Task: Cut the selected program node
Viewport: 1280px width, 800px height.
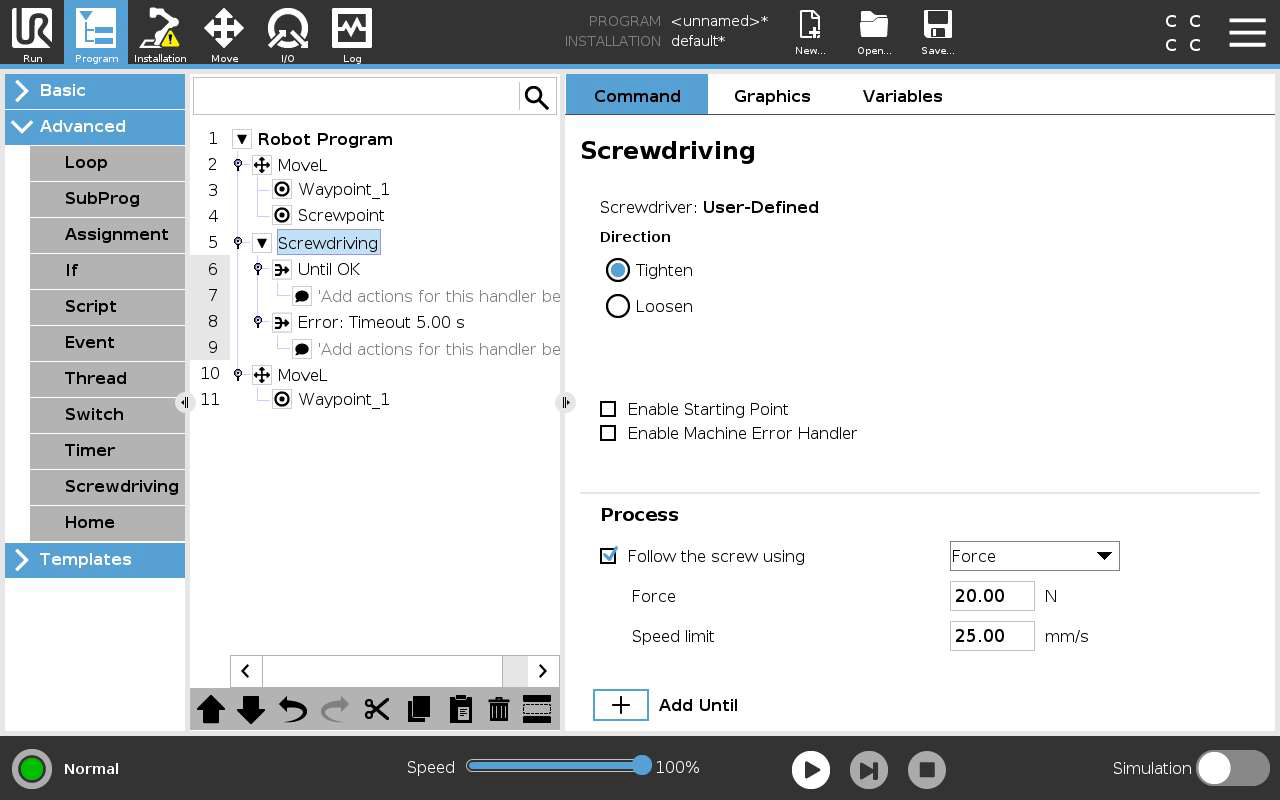Action: 376,709
